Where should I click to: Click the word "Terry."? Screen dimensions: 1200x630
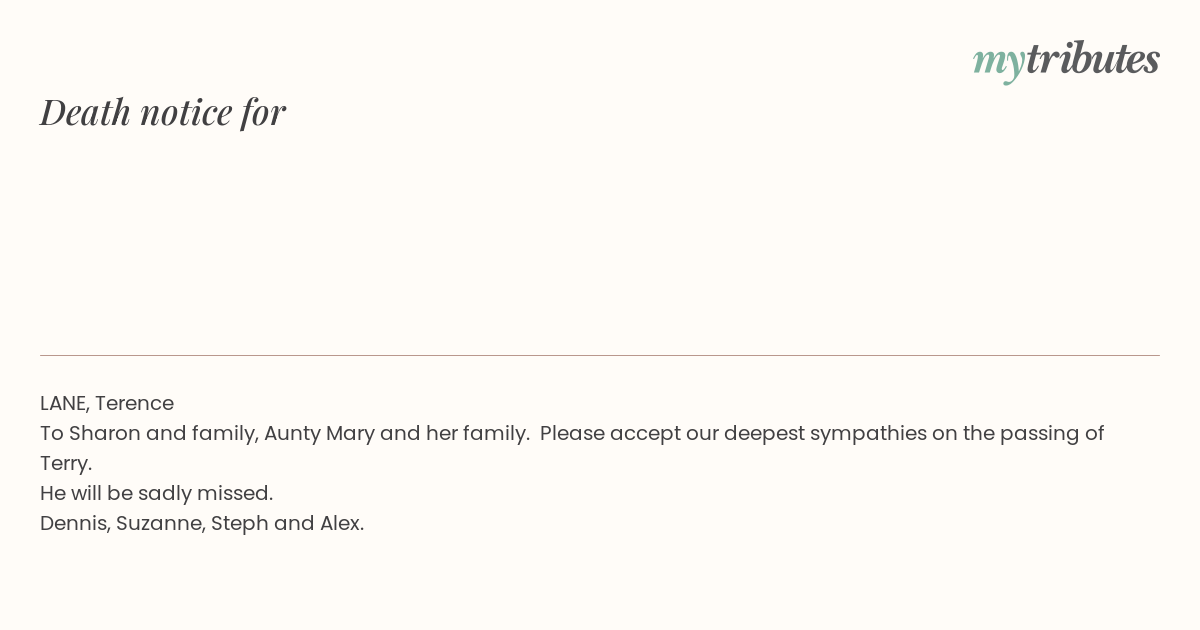coord(66,464)
